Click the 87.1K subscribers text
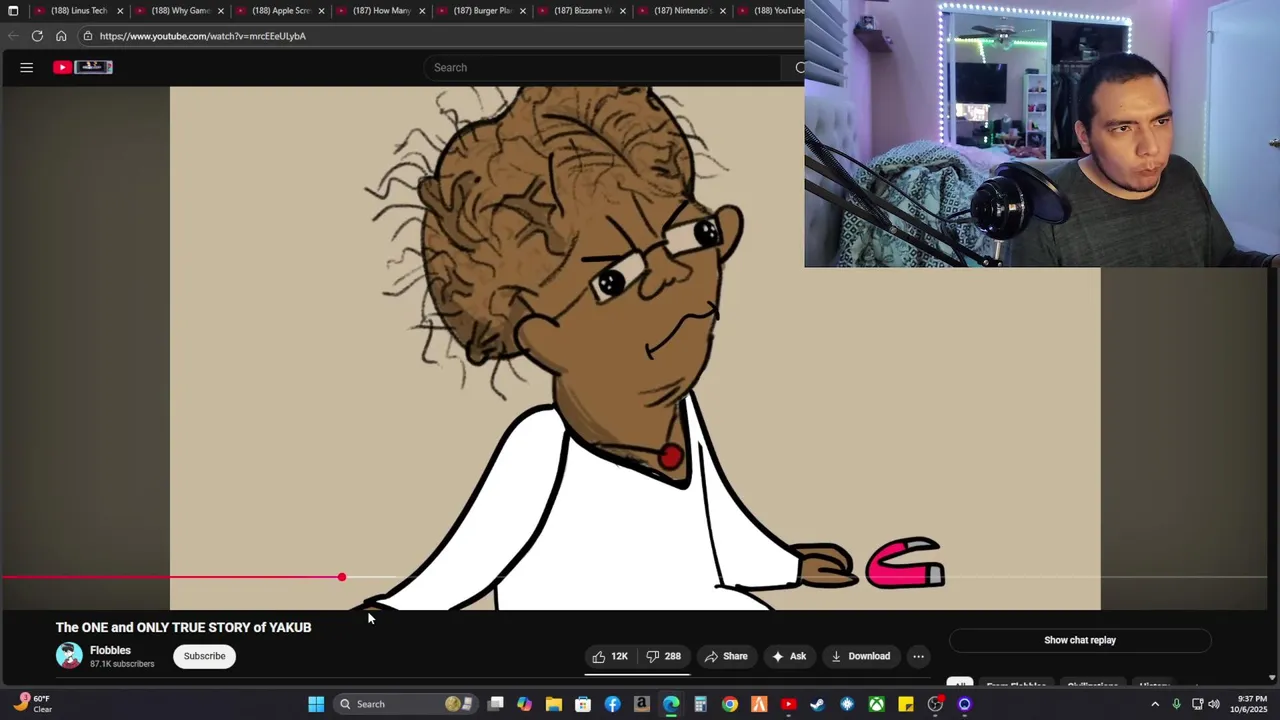 [122, 664]
